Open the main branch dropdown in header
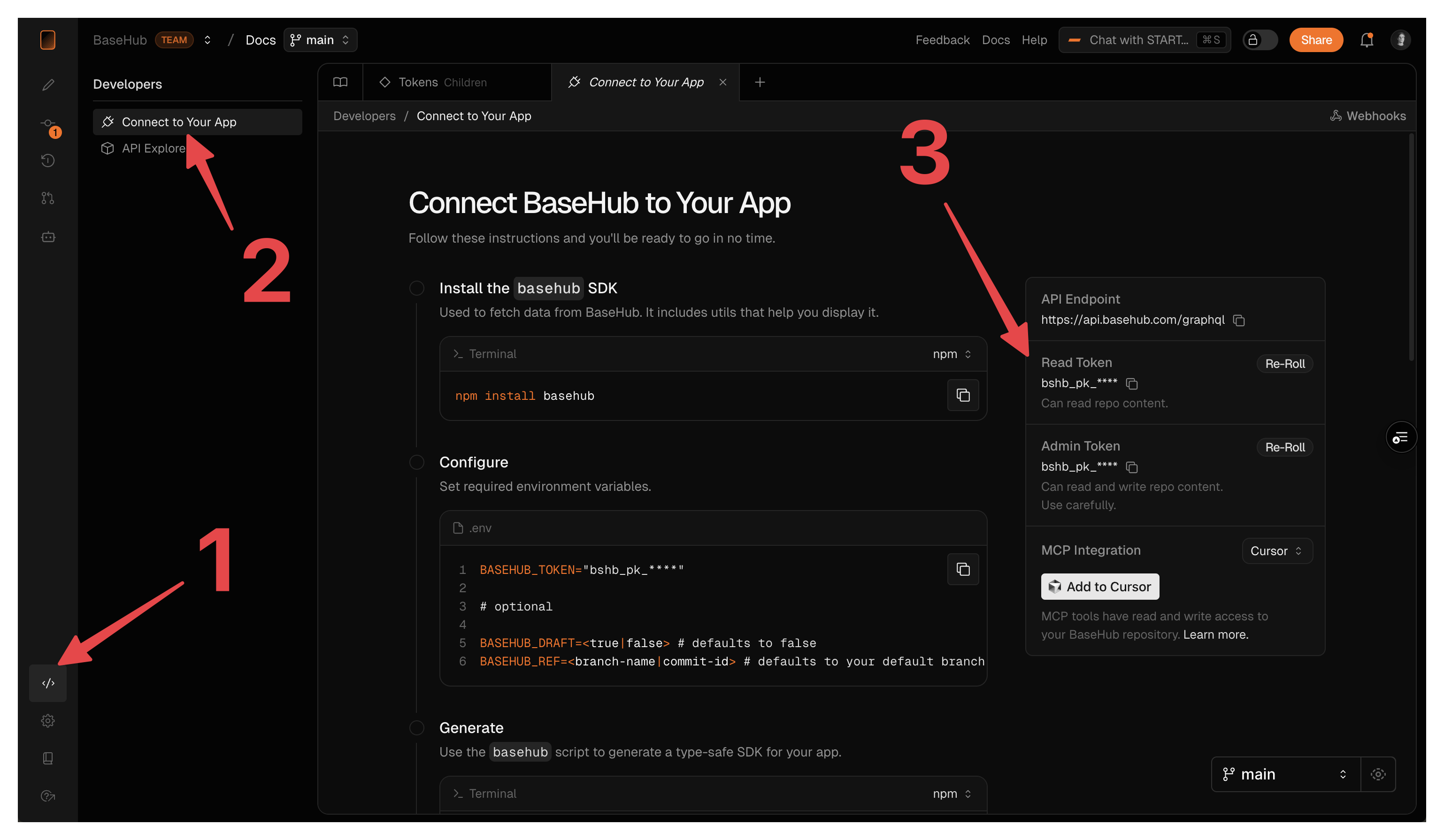Screen dimensions: 1444x840 pyautogui.click(x=320, y=39)
